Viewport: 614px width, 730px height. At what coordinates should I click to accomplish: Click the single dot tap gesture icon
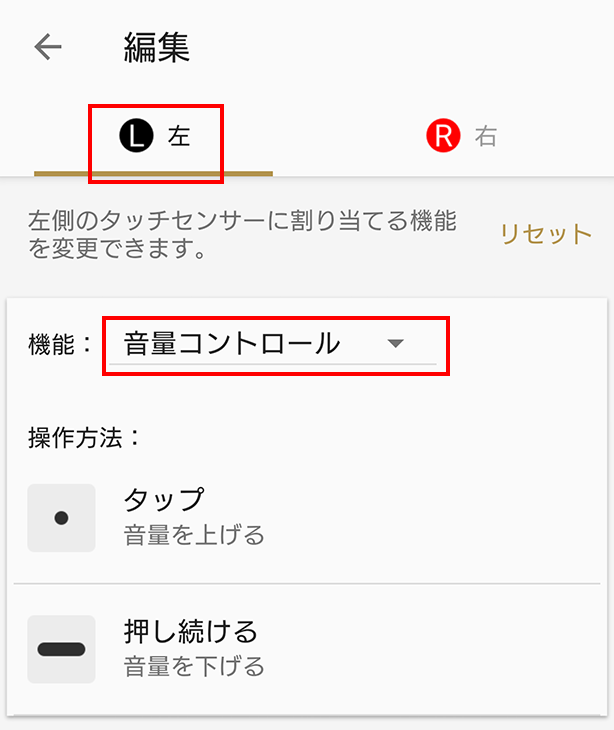pos(61,518)
